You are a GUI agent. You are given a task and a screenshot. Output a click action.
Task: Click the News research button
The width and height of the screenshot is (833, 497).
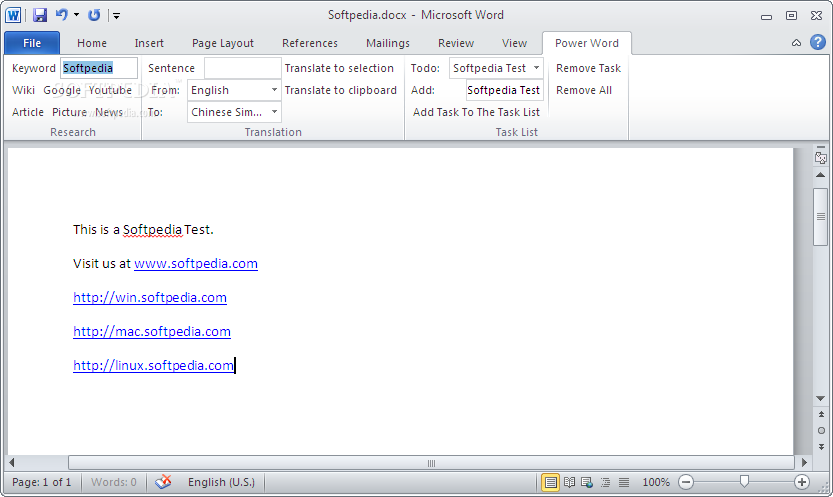[x=109, y=112]
